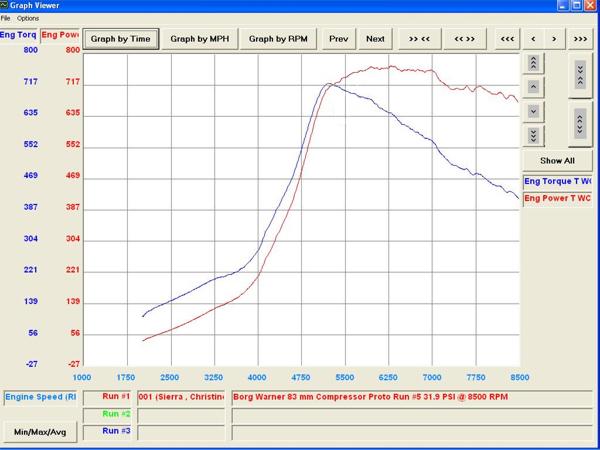Click the vertical compress button
Screen dimensions: 600x450
tap(580, 74)
